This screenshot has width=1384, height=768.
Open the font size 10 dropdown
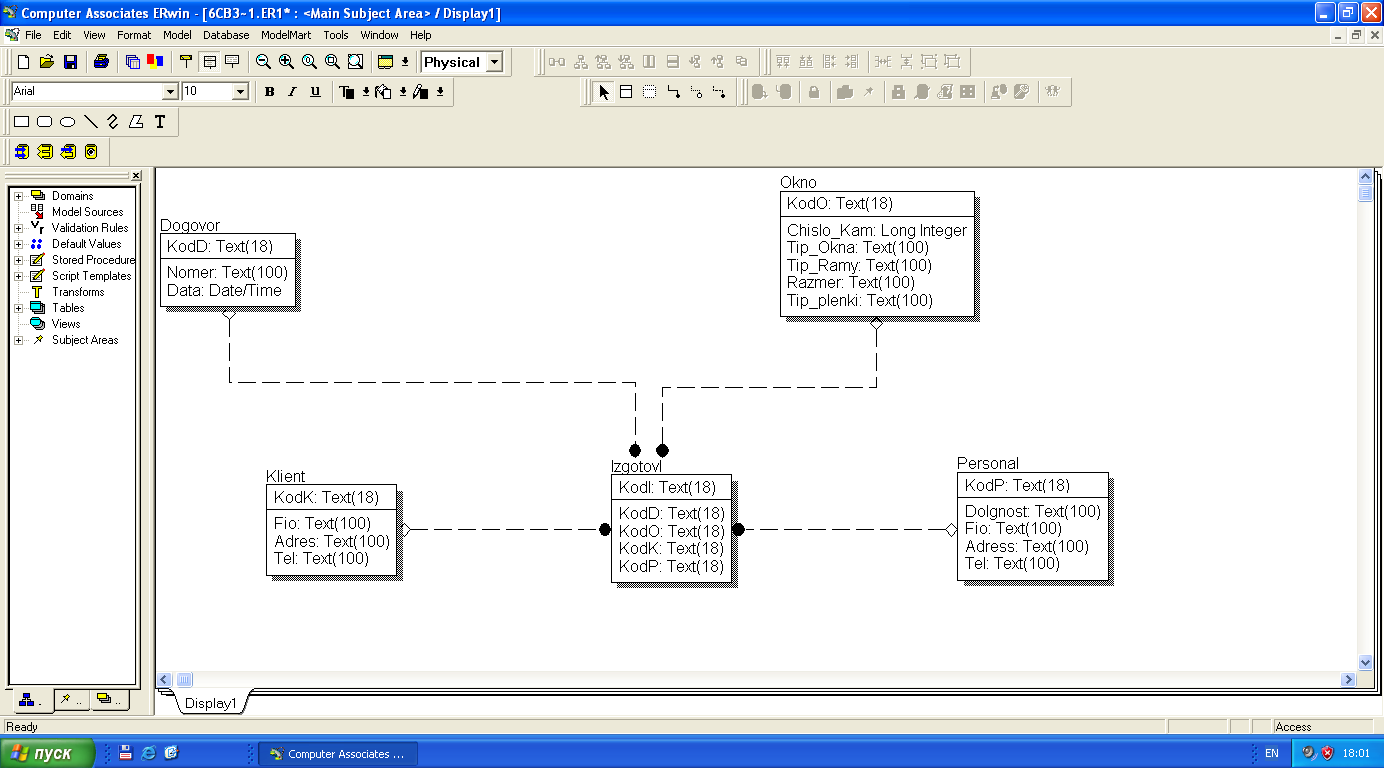click(x=240, y=92)
